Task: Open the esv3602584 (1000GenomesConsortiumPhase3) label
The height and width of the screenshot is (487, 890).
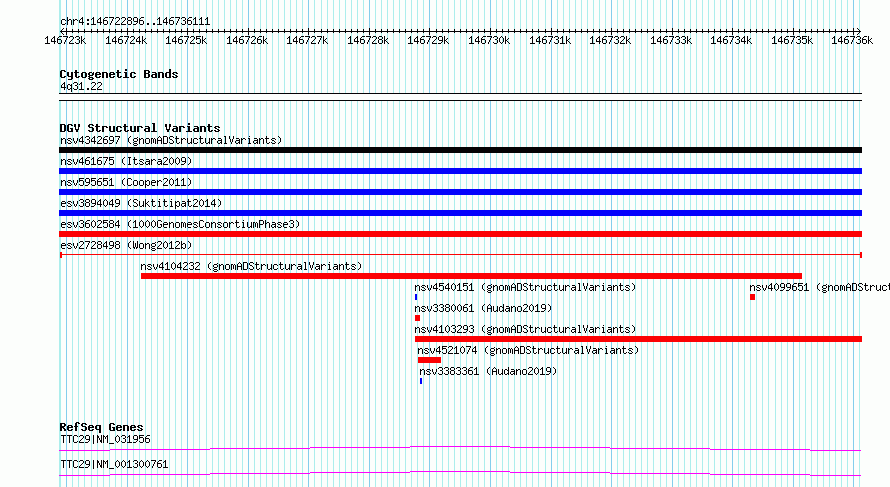Action: pyautogui.click(x=180, y=224)
